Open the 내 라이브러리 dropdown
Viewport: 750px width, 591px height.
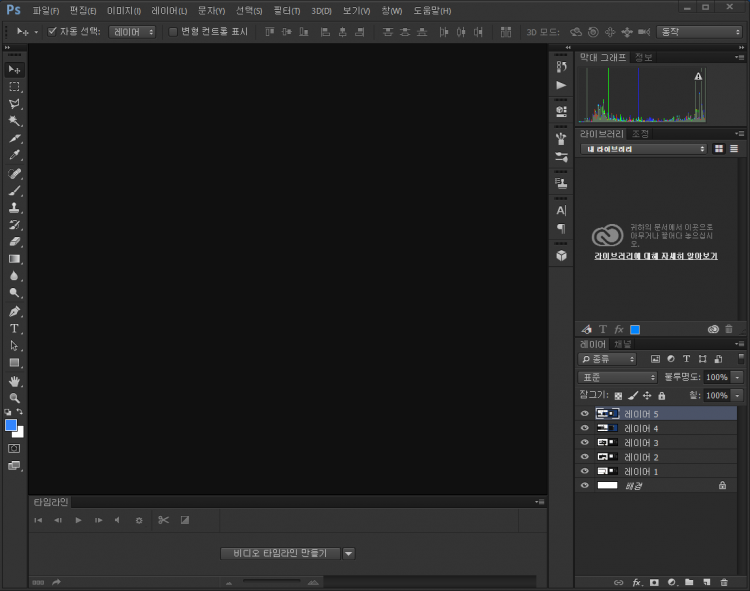[643, 149]
